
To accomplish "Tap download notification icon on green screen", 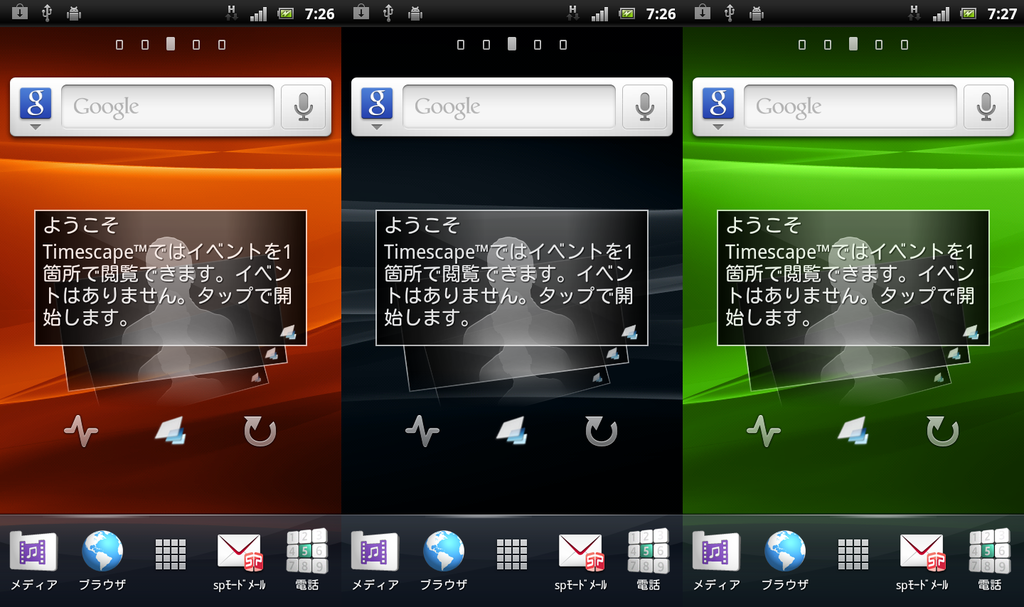I will pyautogui.click(x=703, y=12).
